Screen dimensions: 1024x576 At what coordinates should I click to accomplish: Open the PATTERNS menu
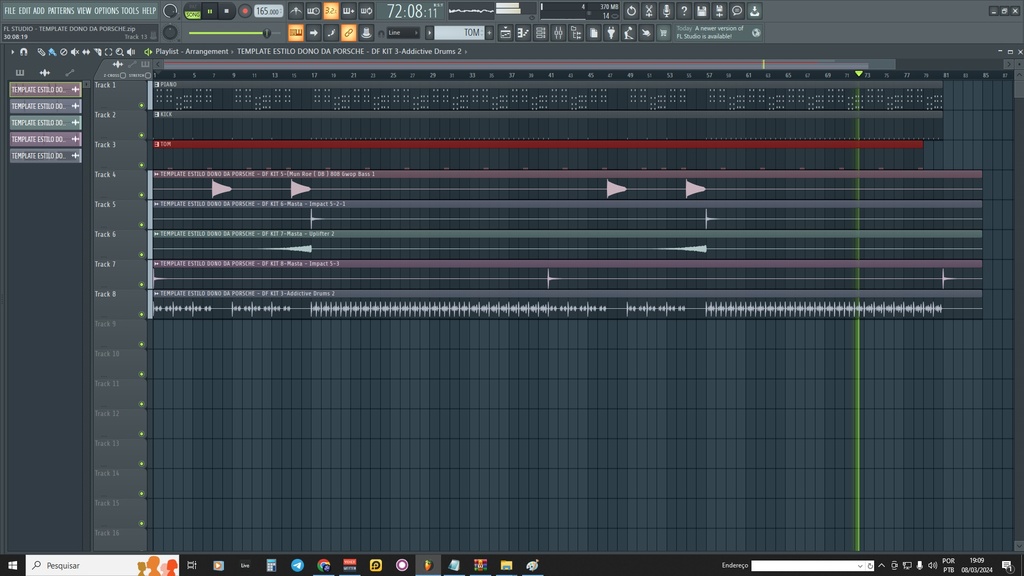[x=61, y=11]
